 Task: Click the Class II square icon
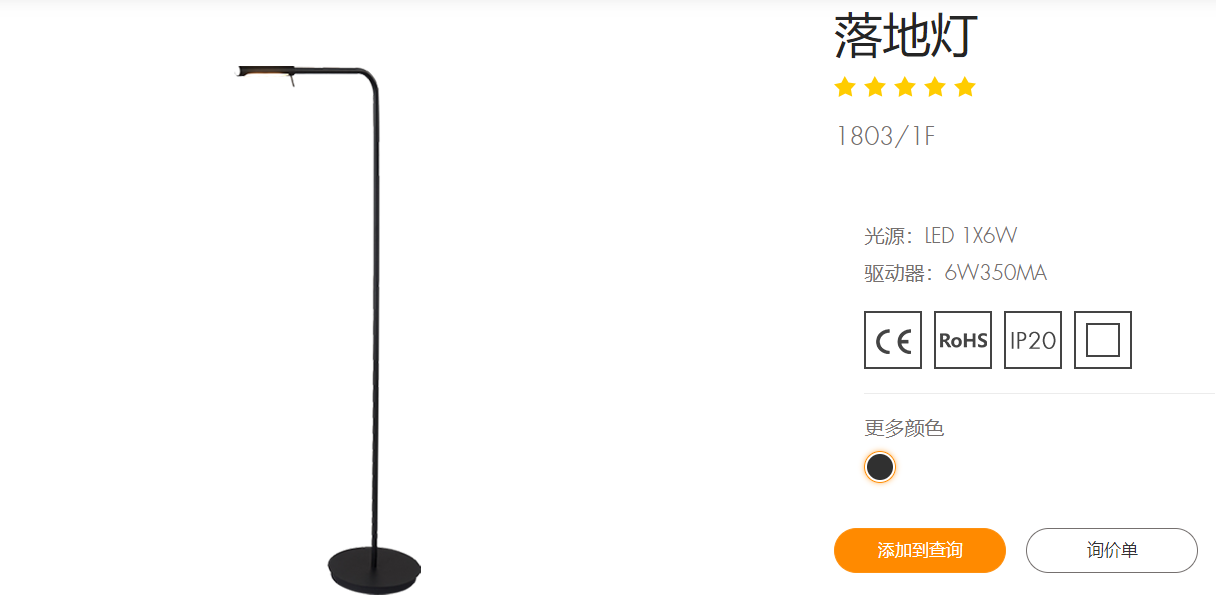[x=1103, y=340]
